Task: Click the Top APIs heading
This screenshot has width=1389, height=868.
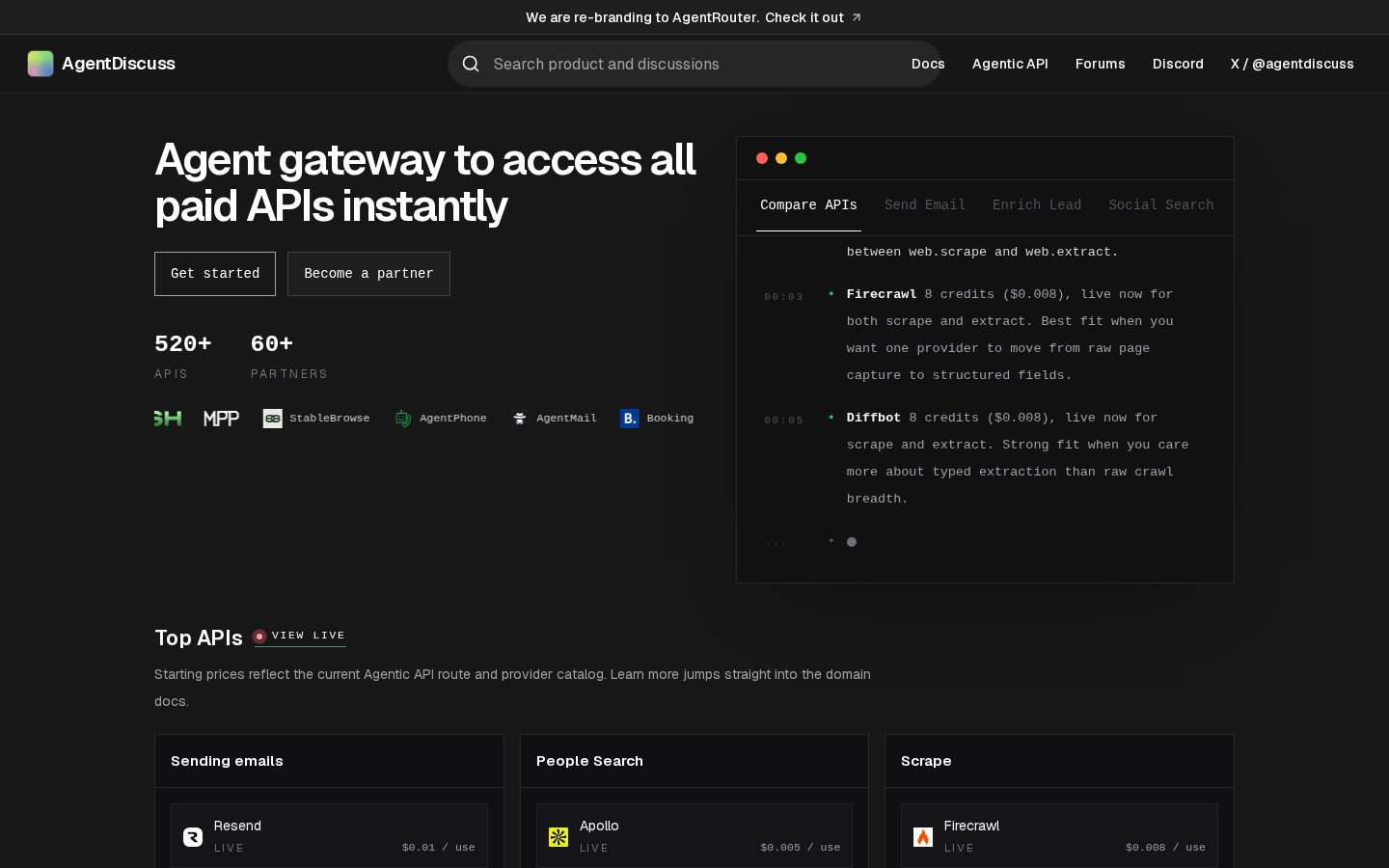Action: (199, 637)
